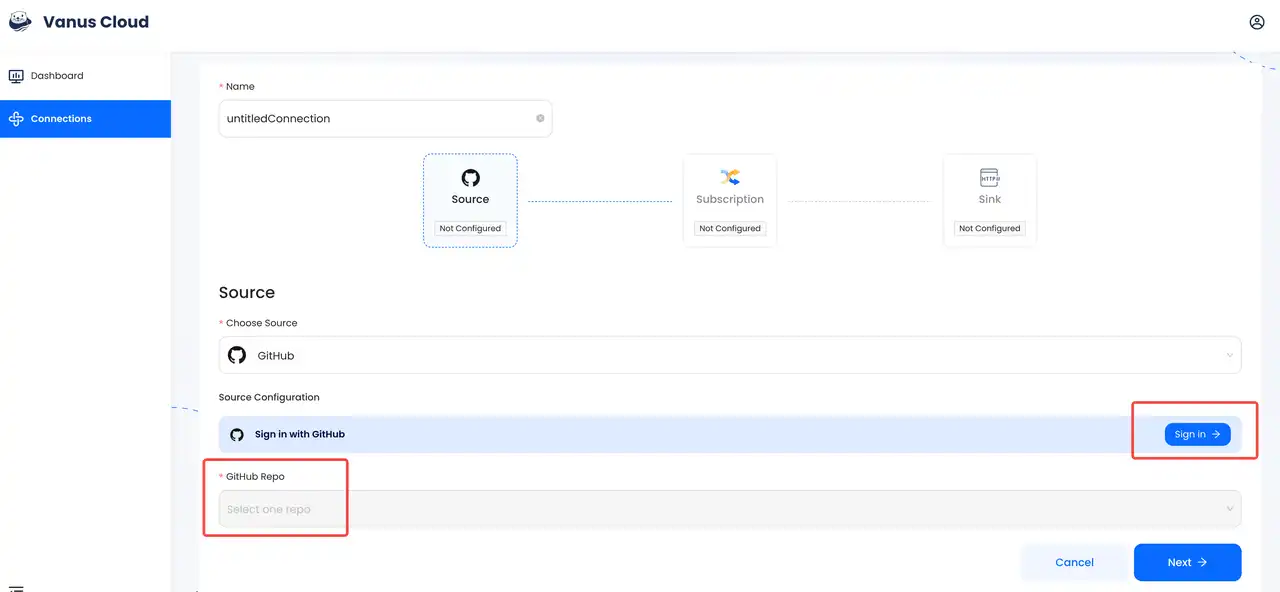
Task: Focus the connection Name input field
Action: pos(385,118)
